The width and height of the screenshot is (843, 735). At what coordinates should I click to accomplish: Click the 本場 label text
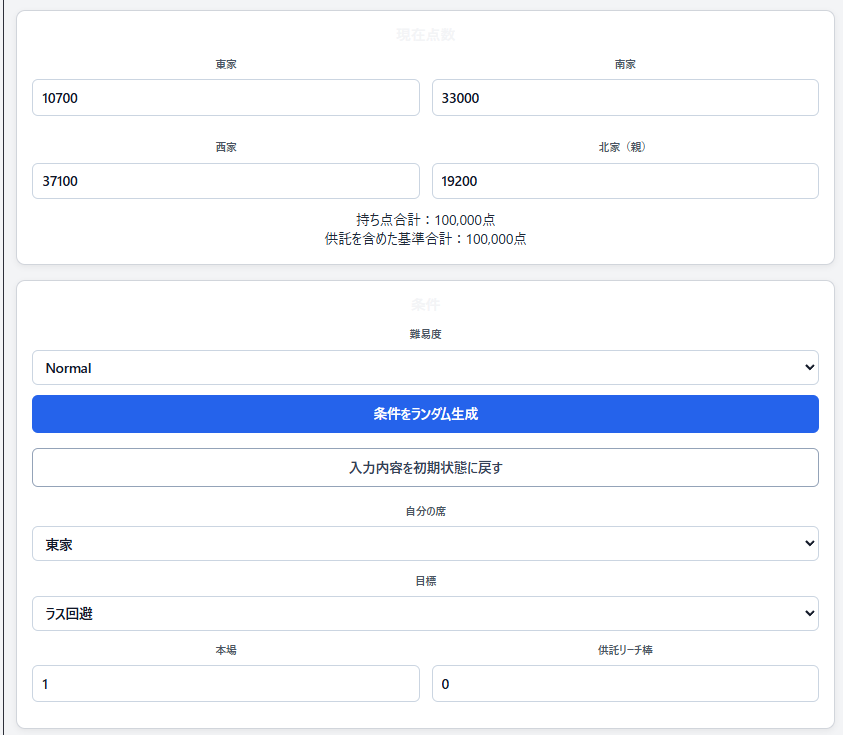click(226, 651)
